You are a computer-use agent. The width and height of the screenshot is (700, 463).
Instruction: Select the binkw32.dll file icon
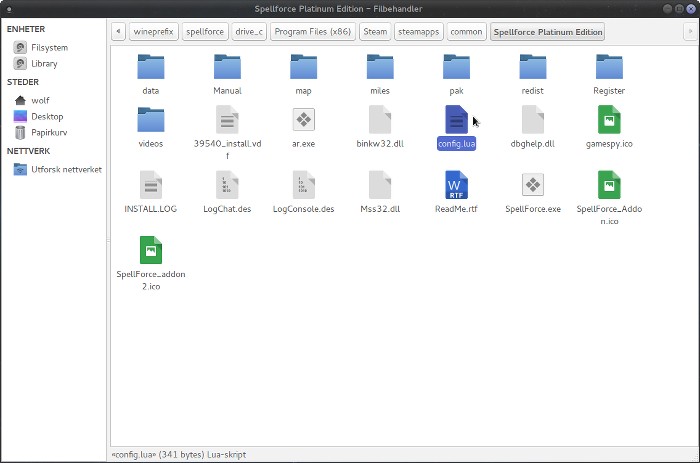380,120
